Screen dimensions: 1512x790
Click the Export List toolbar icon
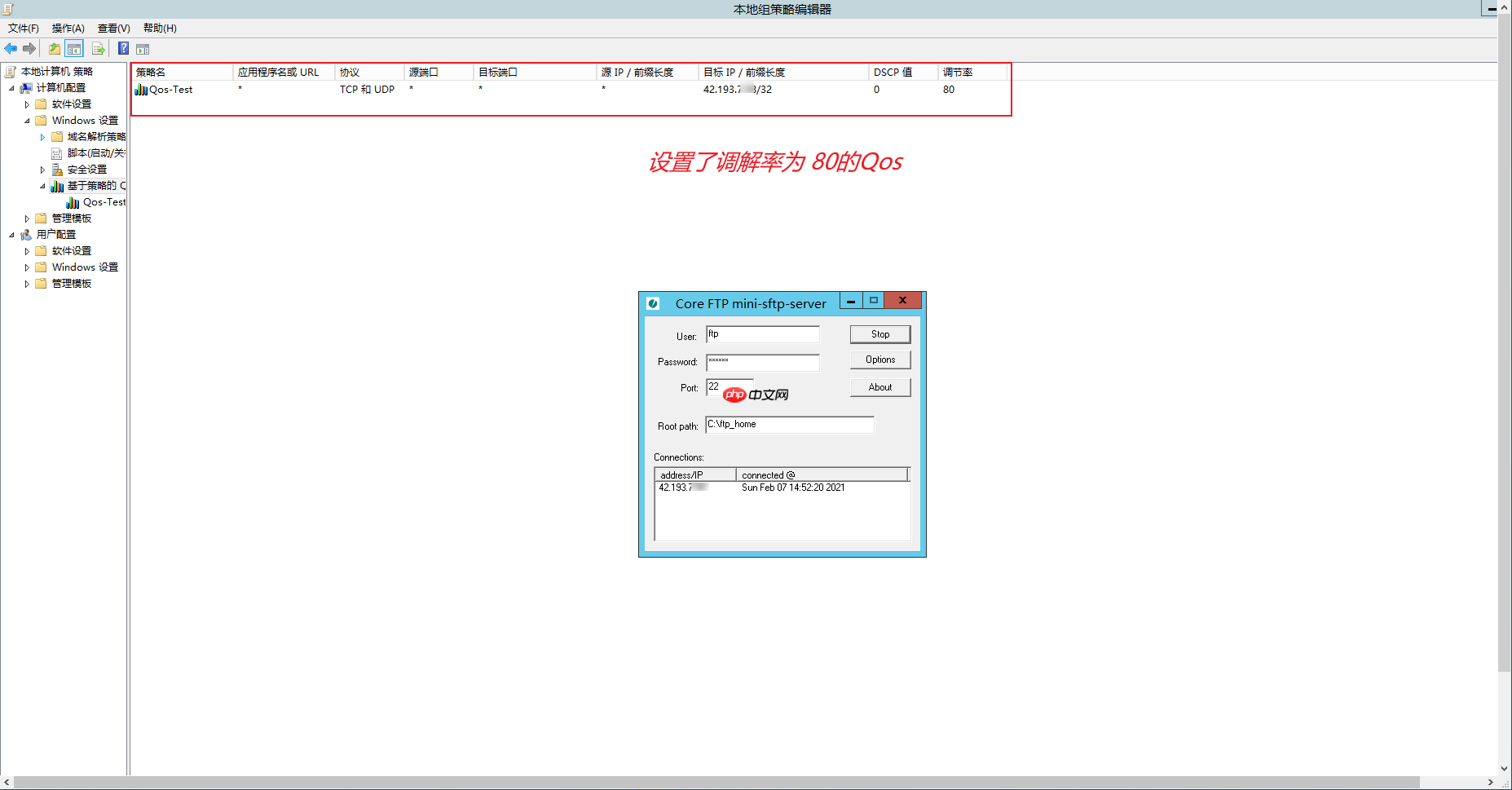(98, 48)
